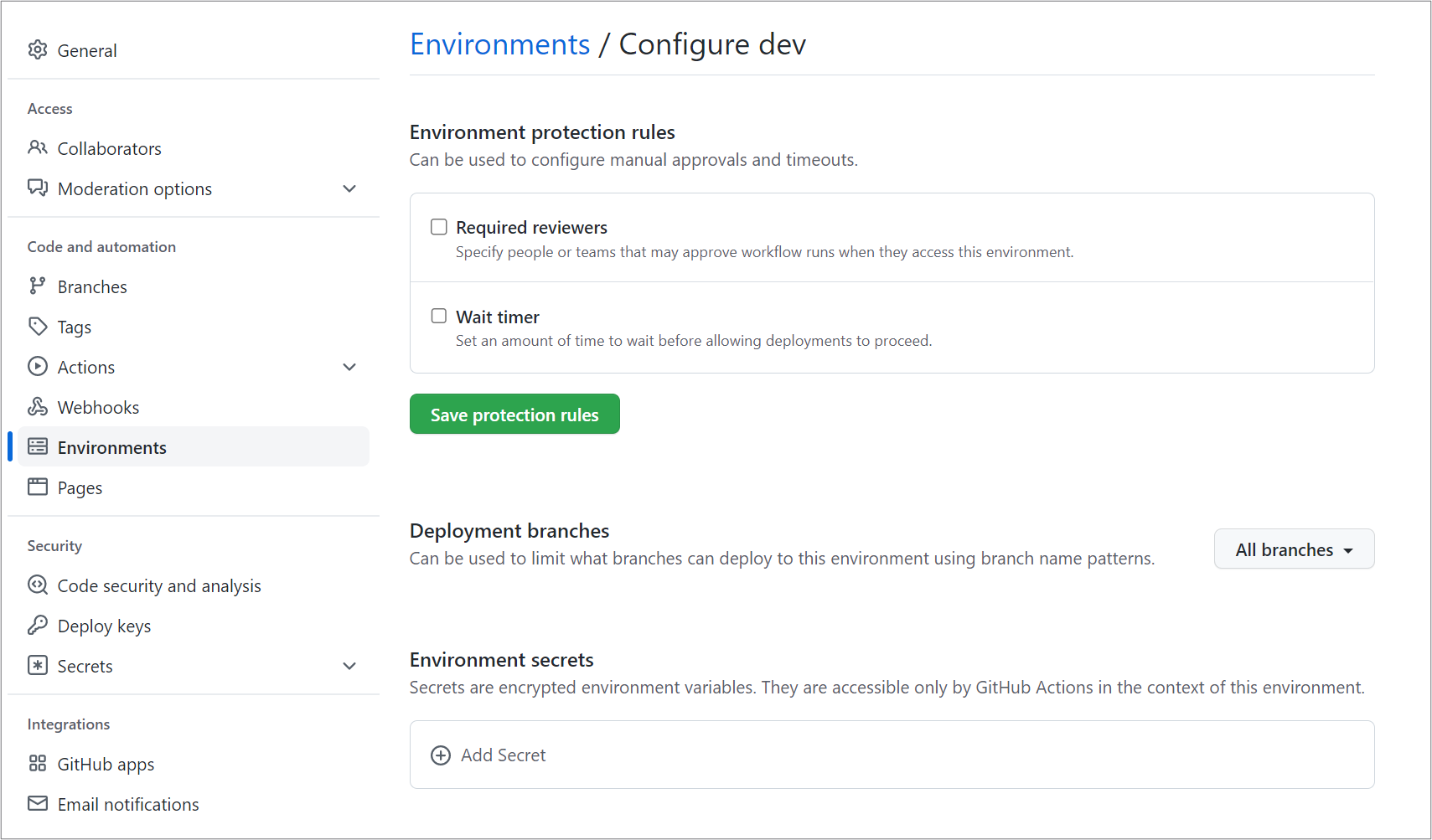Screen dimensions: 1432x840
Task: Click the Save protection rules button
Action: (x=514, y=414)
